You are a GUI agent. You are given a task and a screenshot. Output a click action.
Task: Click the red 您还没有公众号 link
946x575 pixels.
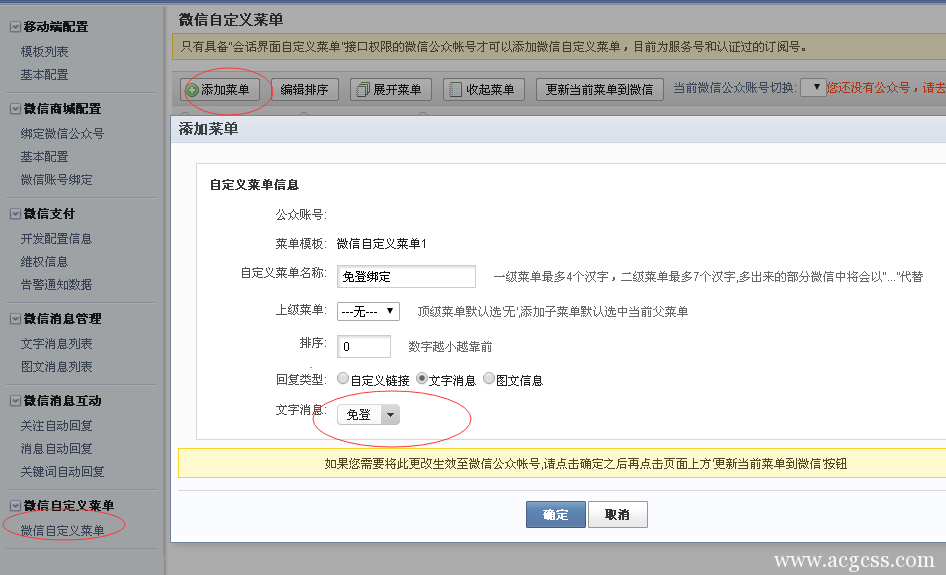coord(886,88)
